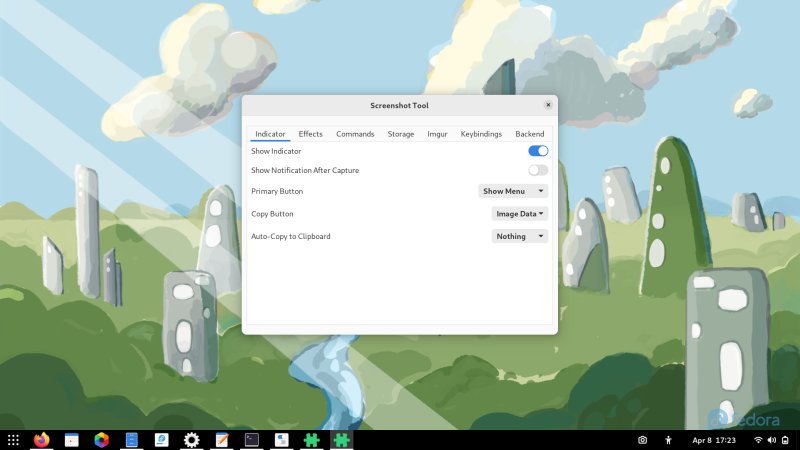Open the colorful hexagon app icon

pos(102,440)
